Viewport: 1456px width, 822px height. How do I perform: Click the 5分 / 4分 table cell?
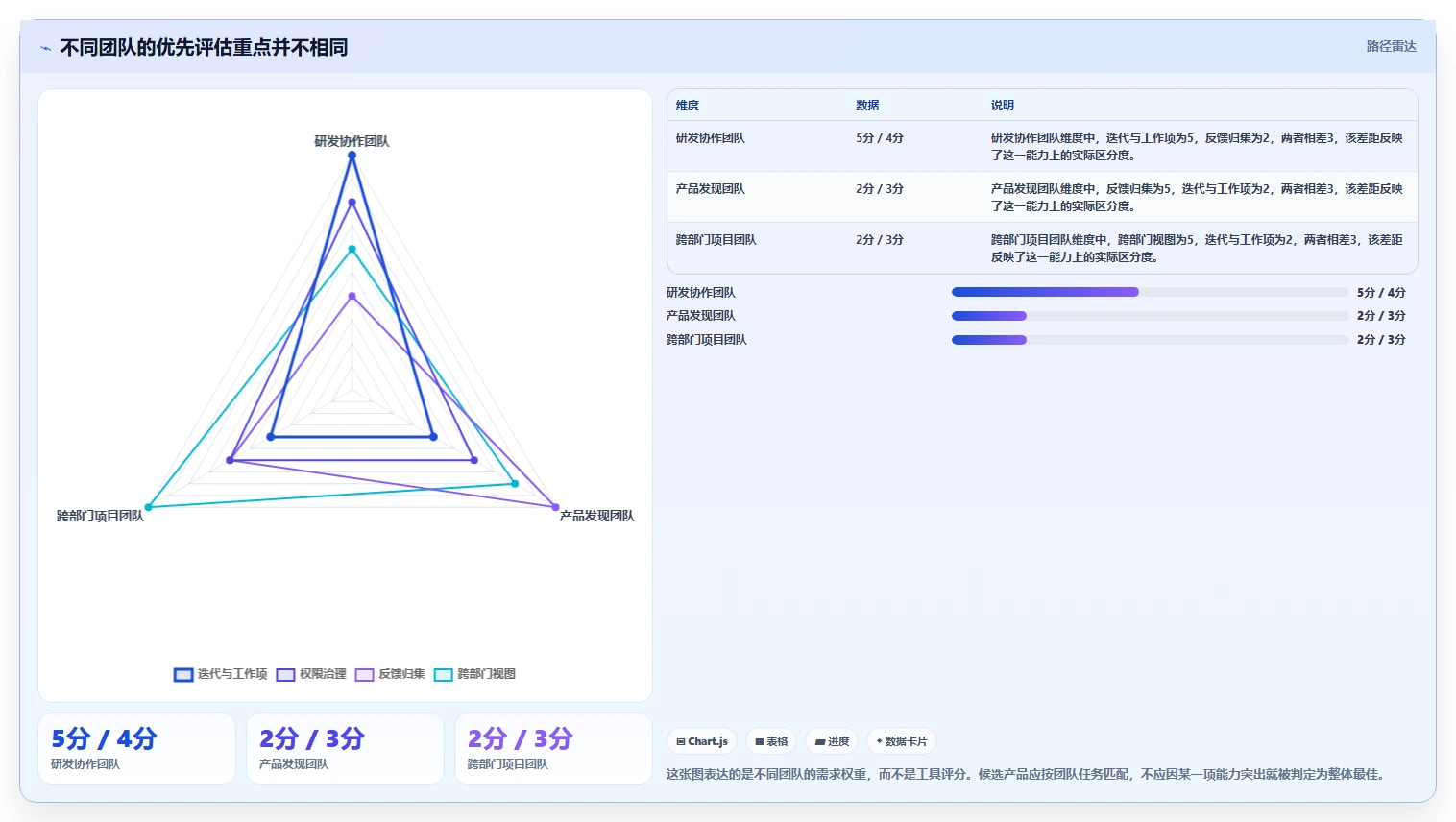click(x=880, y=138)
